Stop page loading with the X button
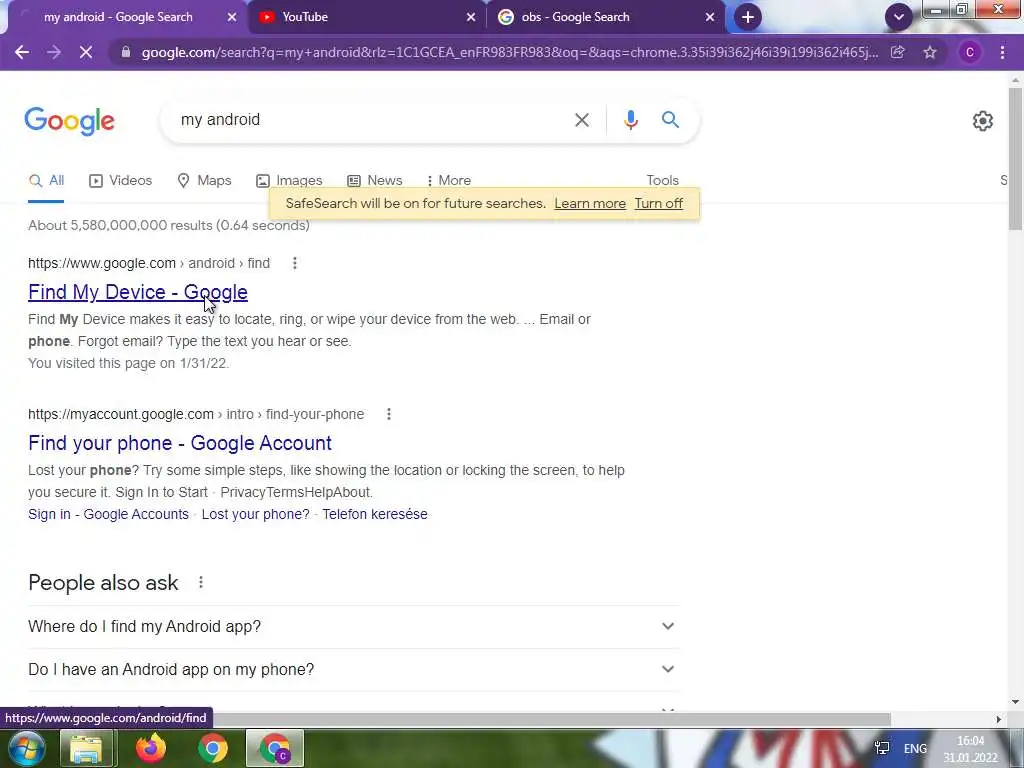 86,52
